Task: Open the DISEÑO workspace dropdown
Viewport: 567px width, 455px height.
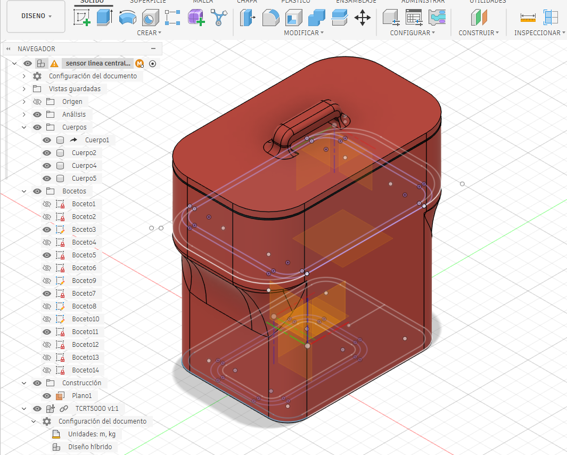Action: pyautogui.click(x=36, y=16)
